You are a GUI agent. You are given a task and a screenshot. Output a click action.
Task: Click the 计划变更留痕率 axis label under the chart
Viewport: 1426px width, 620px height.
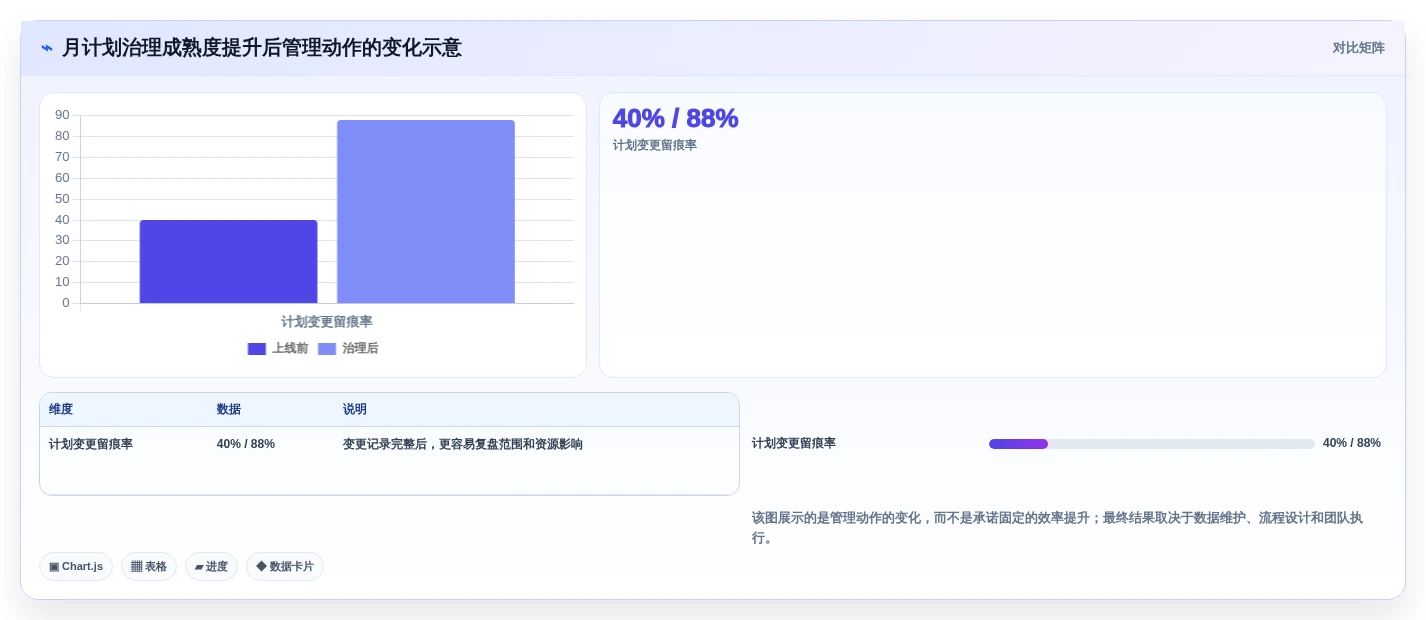(327, 322)
